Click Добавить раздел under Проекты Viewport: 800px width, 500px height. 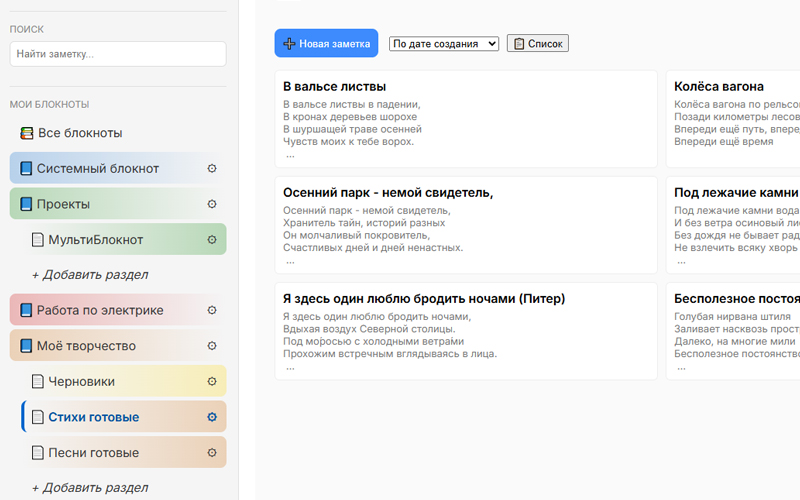[90, 274]
